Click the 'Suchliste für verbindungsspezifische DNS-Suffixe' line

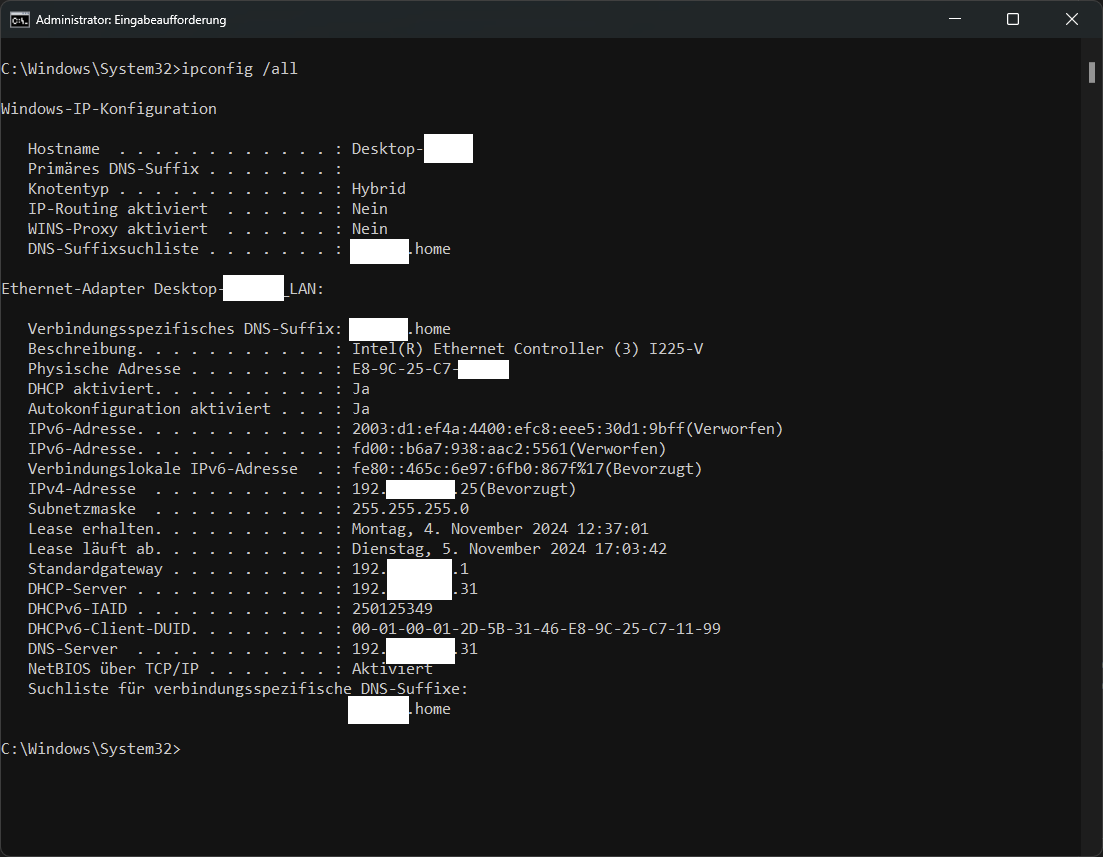tap(248, 689)
